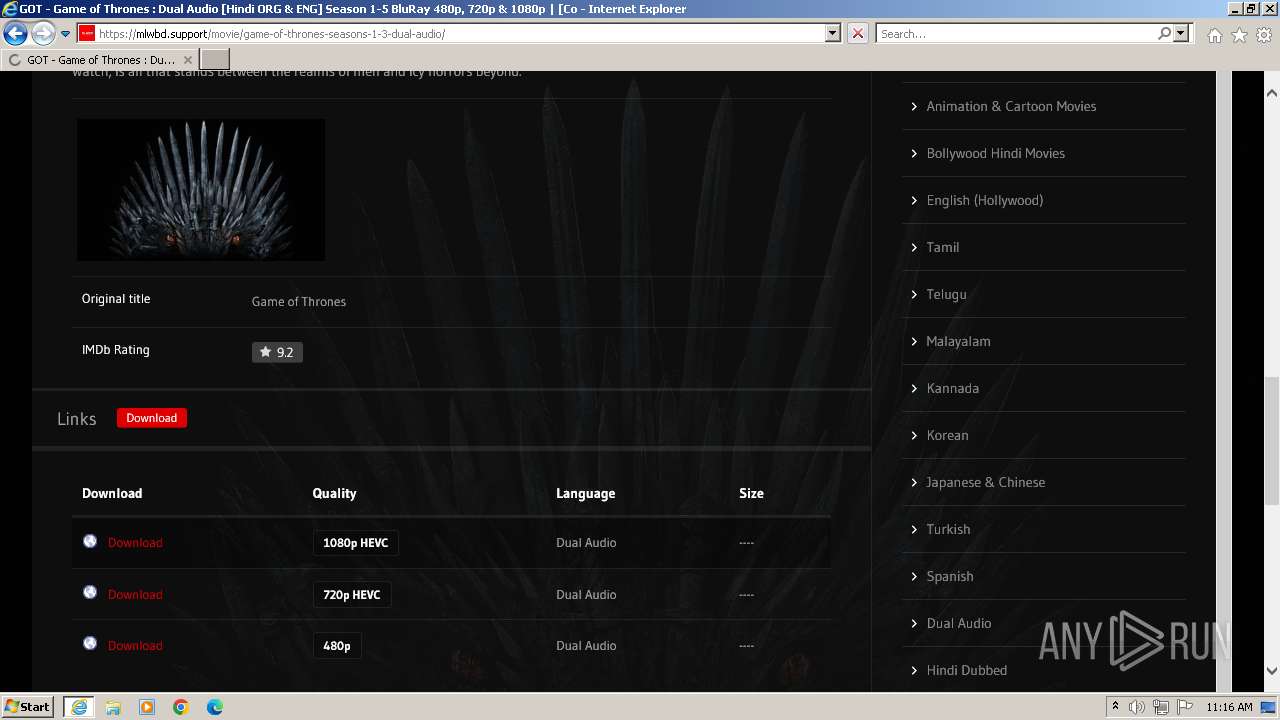This screenshot has height=720, width=1280.
Task: Click the 720p HEVC quality badge
Action: coord(352,594)
